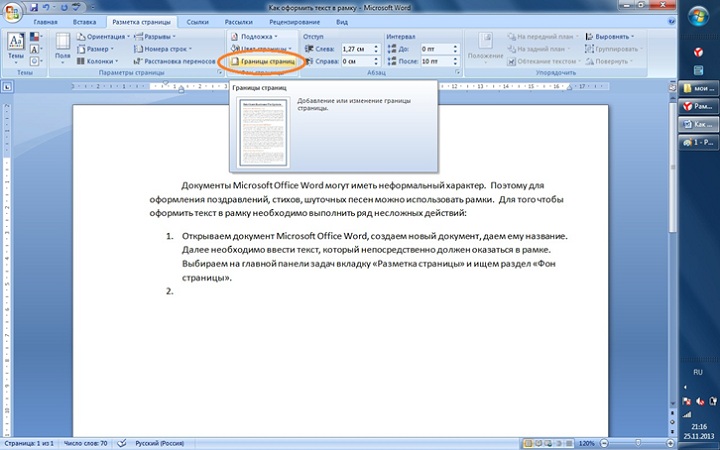The height and width of the screenshot is (450, 720).
Task: Click the Границы страниц button
Action: pos(263,61)
